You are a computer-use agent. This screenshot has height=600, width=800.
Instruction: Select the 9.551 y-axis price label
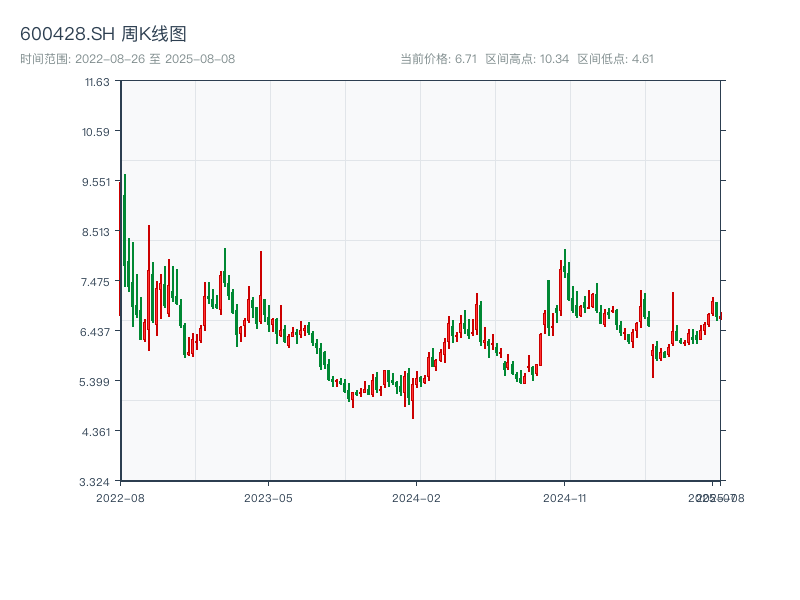click(97, 181)
